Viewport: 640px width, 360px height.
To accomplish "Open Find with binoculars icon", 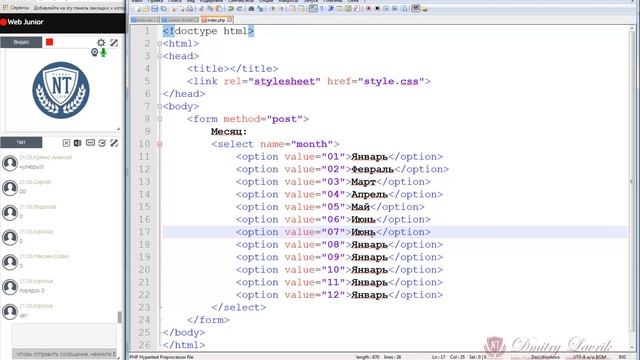I will (x=251, y=9).
